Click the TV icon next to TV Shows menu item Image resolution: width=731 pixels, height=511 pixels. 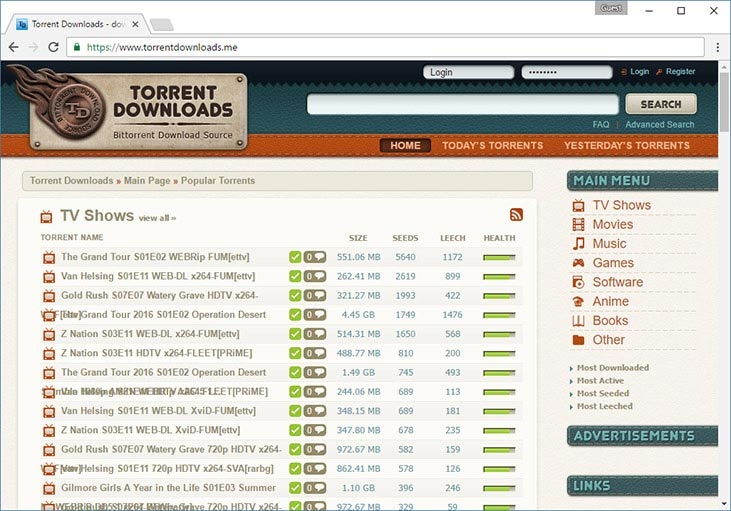[x=579, y=205]
